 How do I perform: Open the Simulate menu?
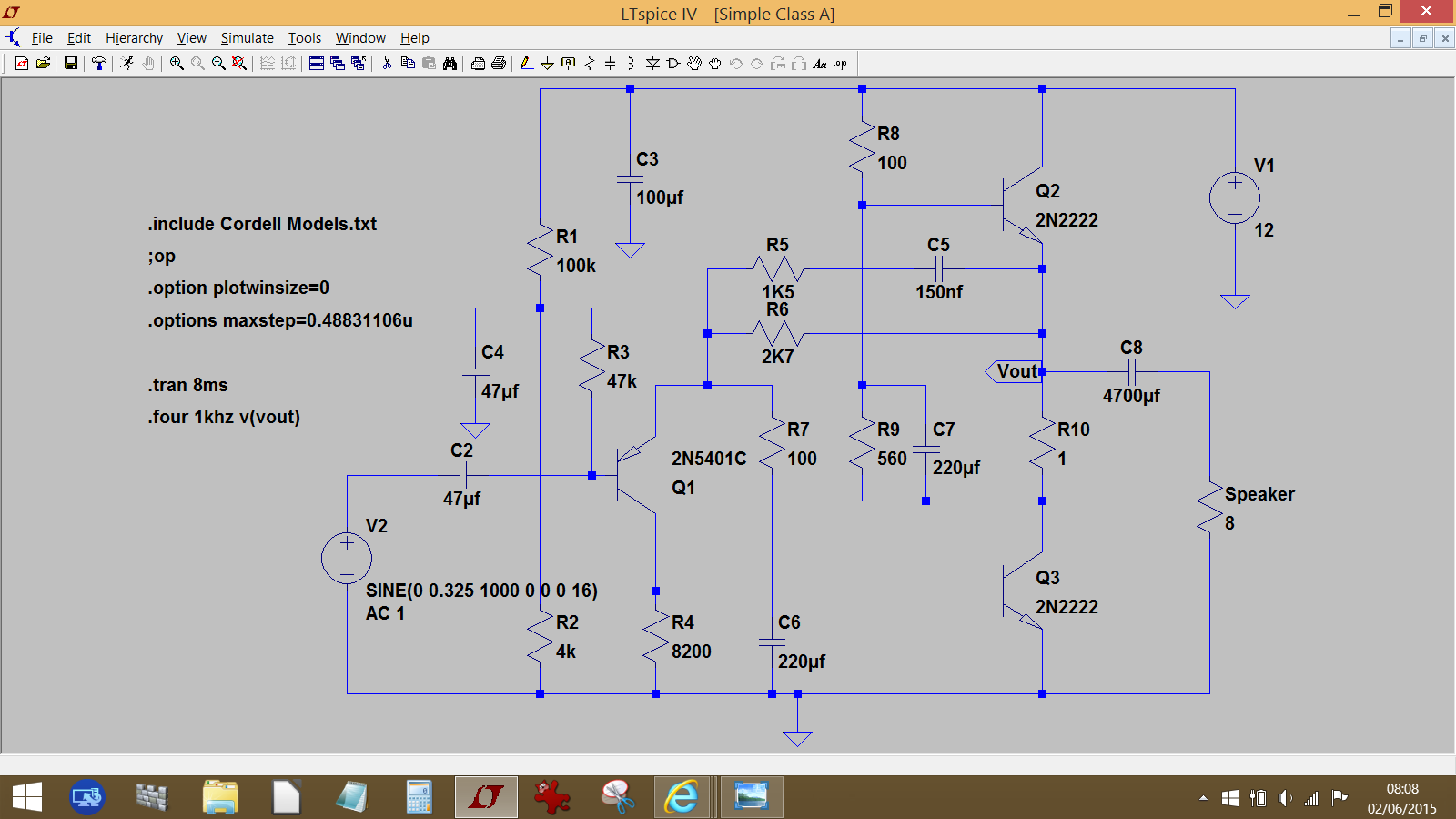click(x=247, y=37)
